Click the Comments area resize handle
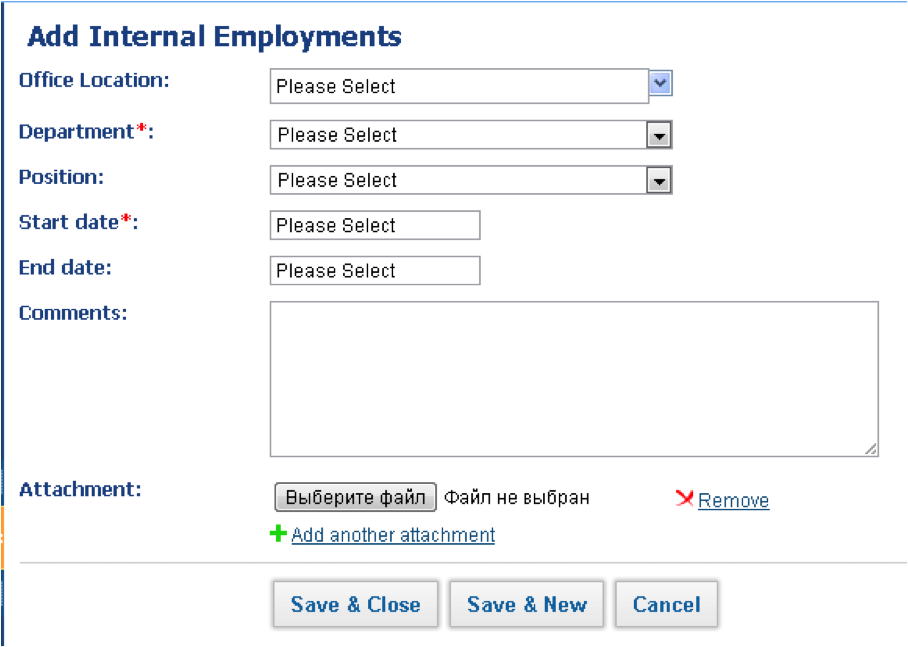The height and width of the screenshot is (647, 908). coord(870,449)
